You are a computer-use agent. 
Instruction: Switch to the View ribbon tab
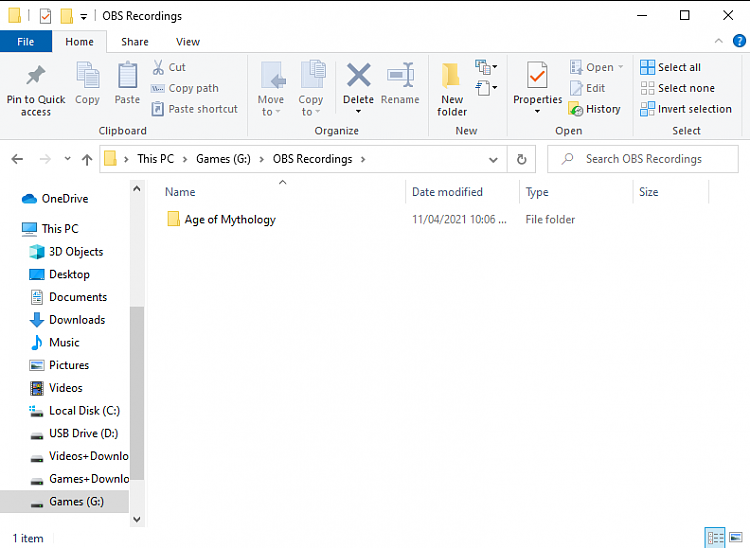pos(188,42)
